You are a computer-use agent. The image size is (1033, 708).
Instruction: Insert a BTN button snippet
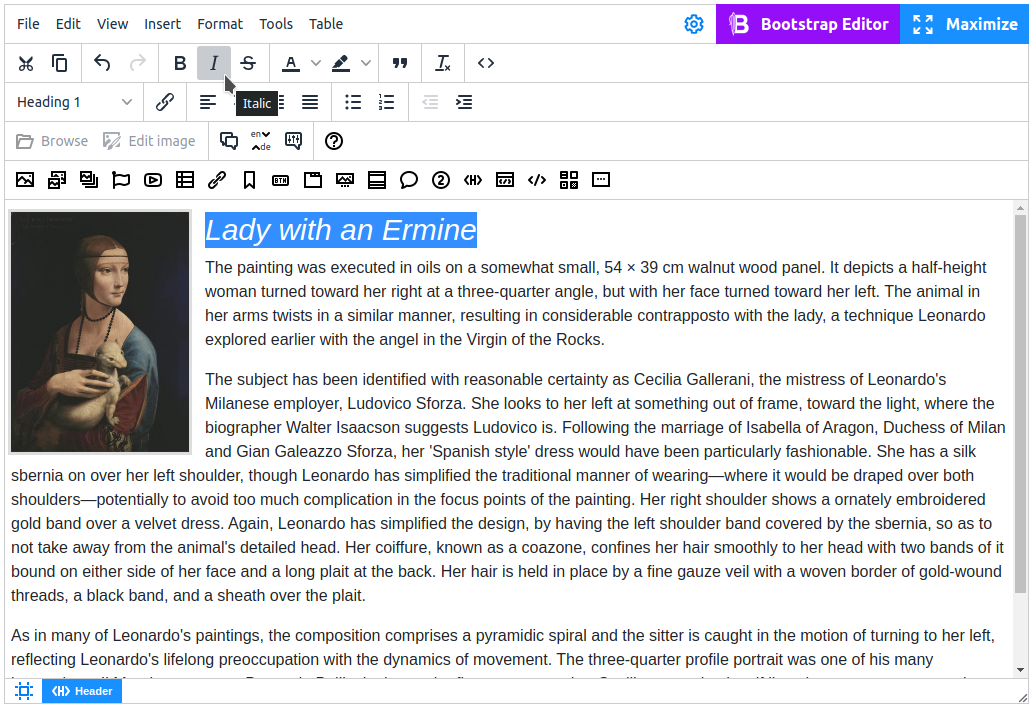[x=281, y=180]
